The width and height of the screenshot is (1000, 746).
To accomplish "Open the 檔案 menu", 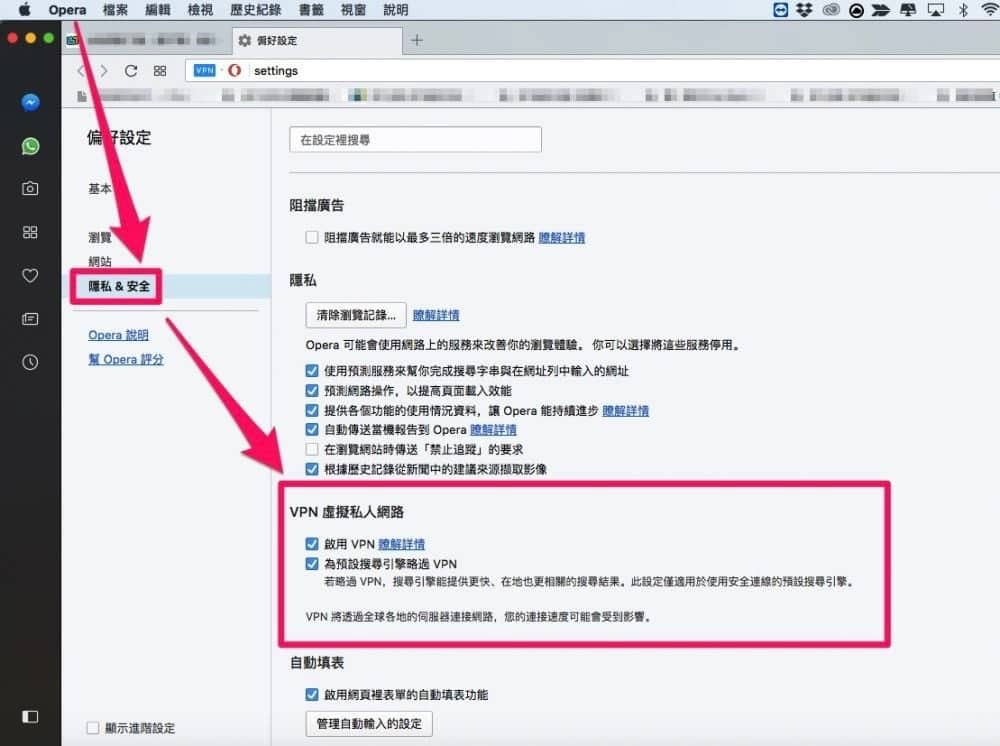I will (x=115, y=10).
